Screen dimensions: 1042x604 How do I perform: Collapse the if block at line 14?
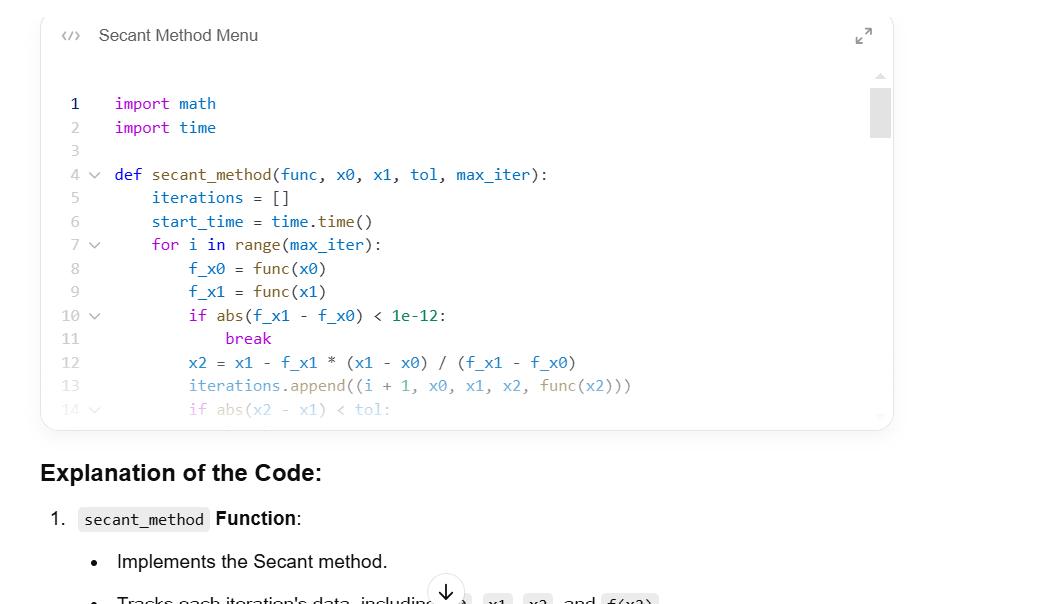coord(95,410)
